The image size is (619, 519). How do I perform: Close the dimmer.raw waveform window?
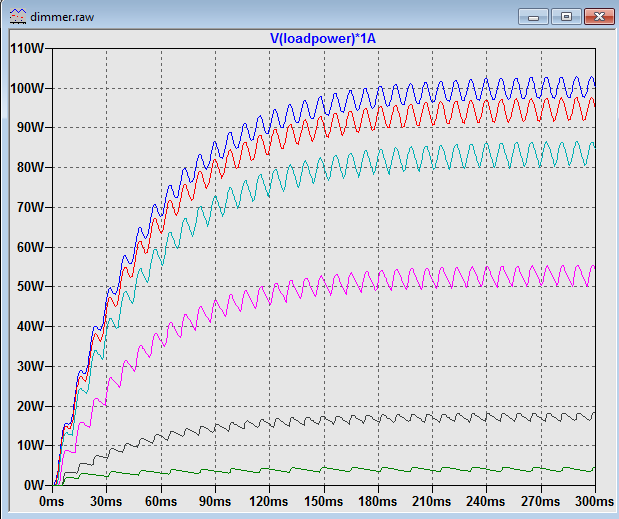(599, 17)
